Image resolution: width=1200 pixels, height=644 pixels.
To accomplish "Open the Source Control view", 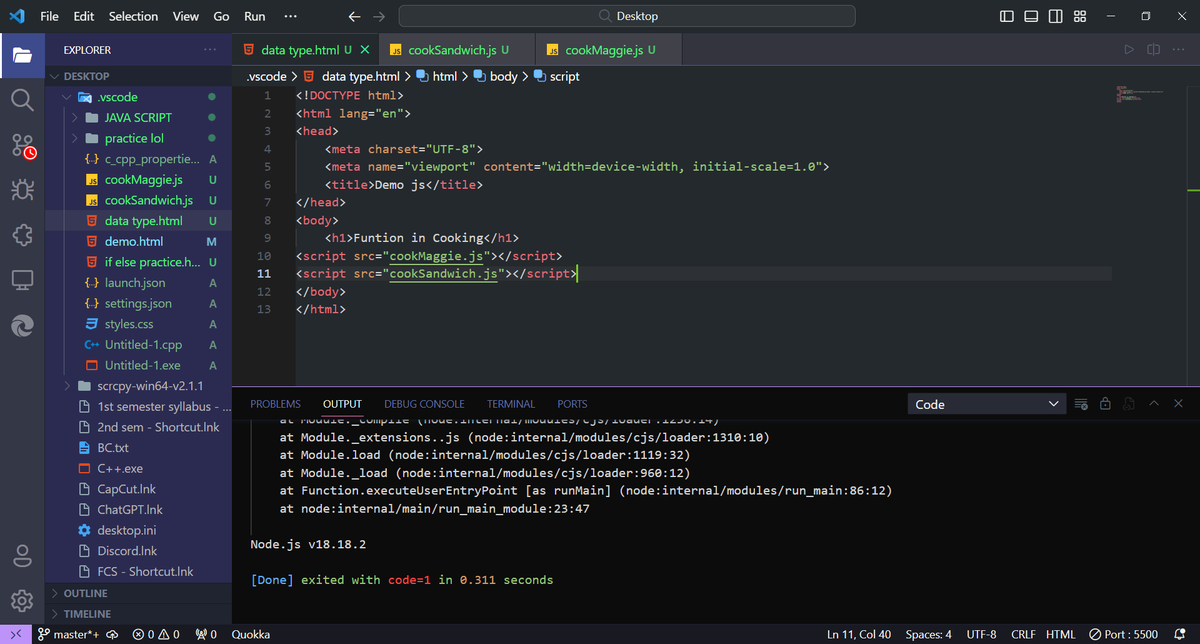I will 22,146.
